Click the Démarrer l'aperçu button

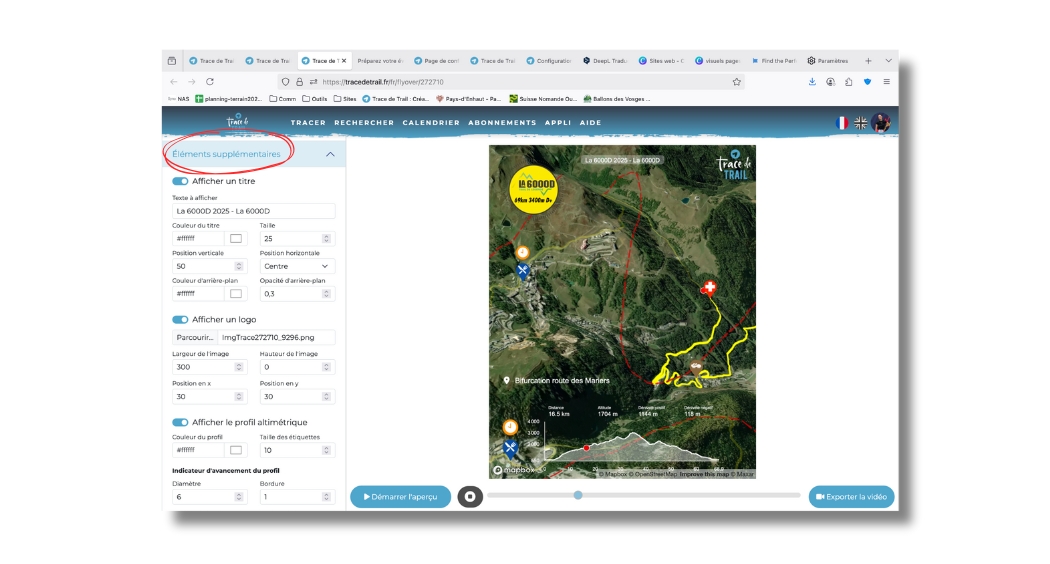400,497
